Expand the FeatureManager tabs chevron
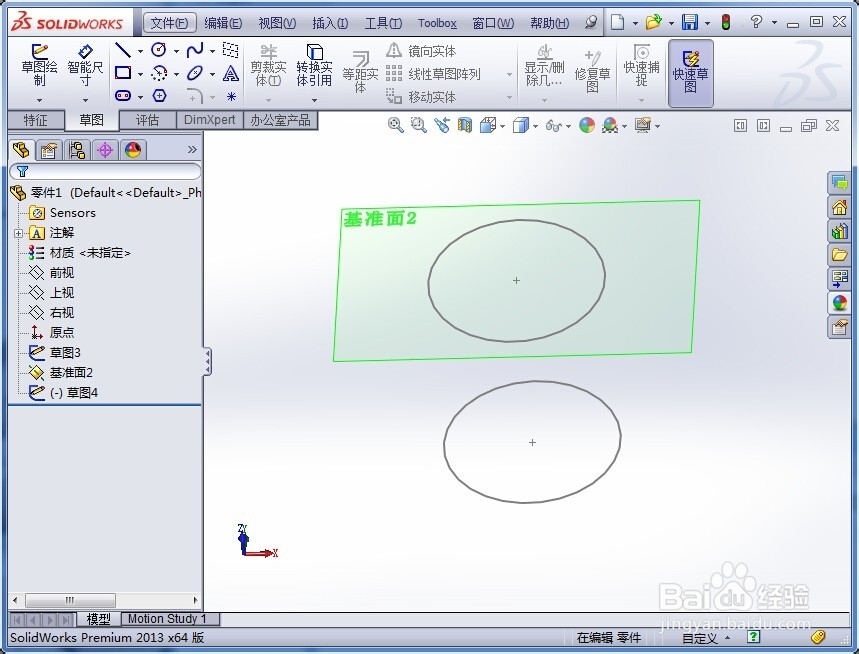The image size is (859, 654). pos(192,150)
